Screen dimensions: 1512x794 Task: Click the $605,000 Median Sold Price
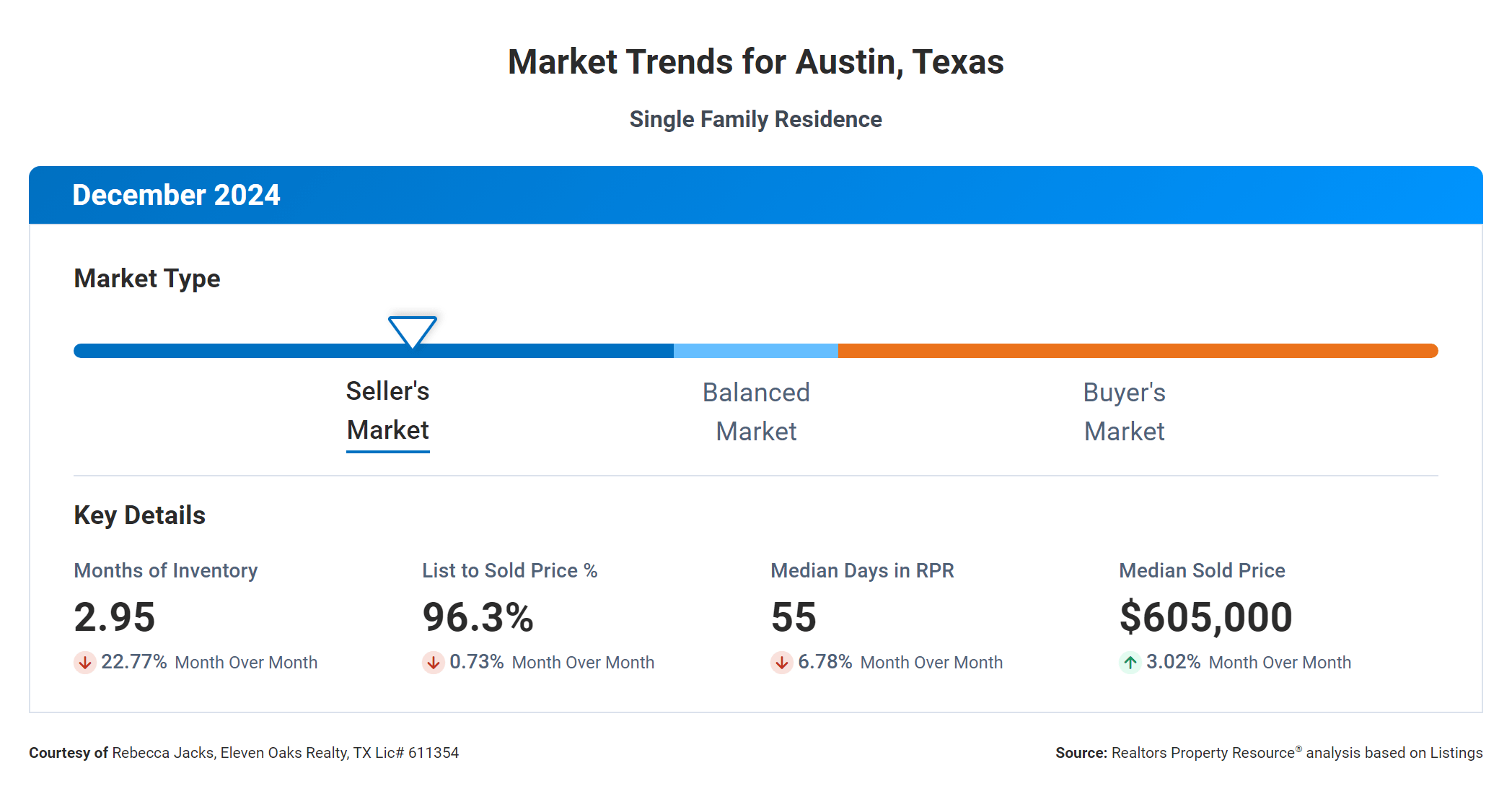pyautogui.click(x=1206, y=617)
